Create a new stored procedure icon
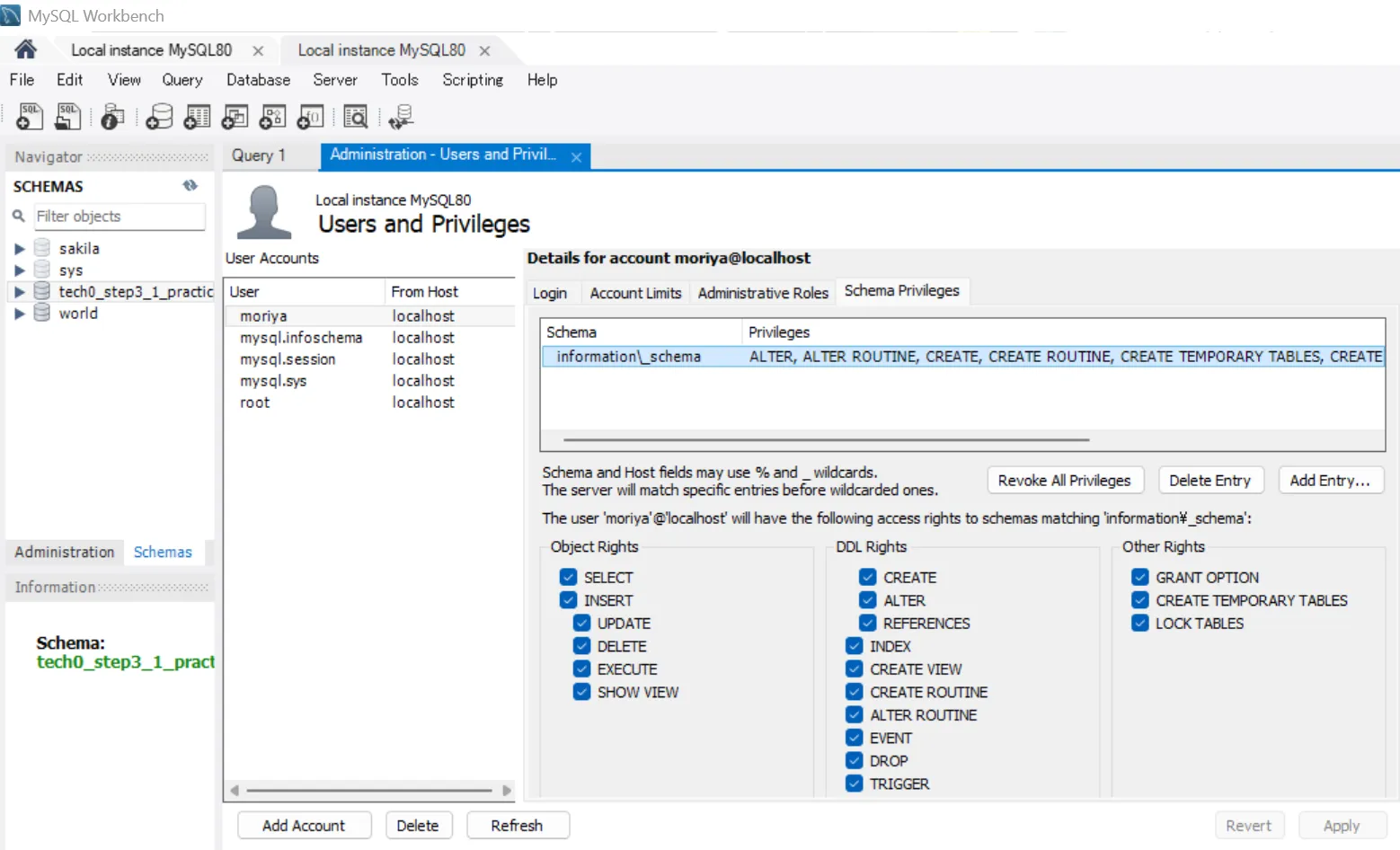The height and width of the screenshot is (850, 1400). 272,116
